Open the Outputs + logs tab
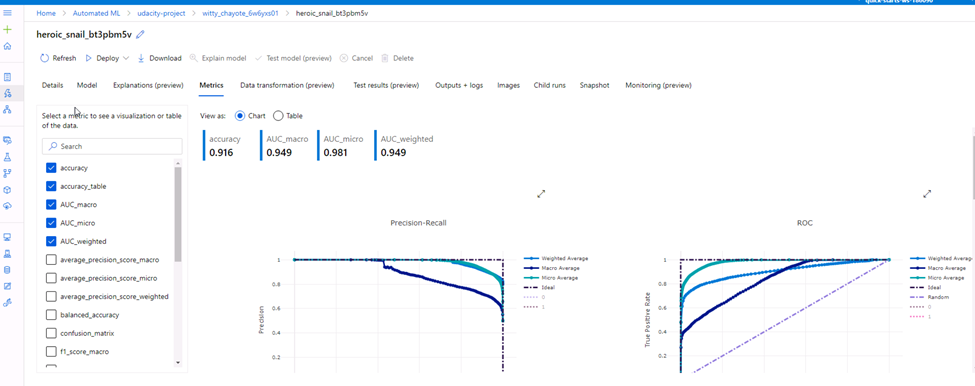 click(x=459, y=85)
